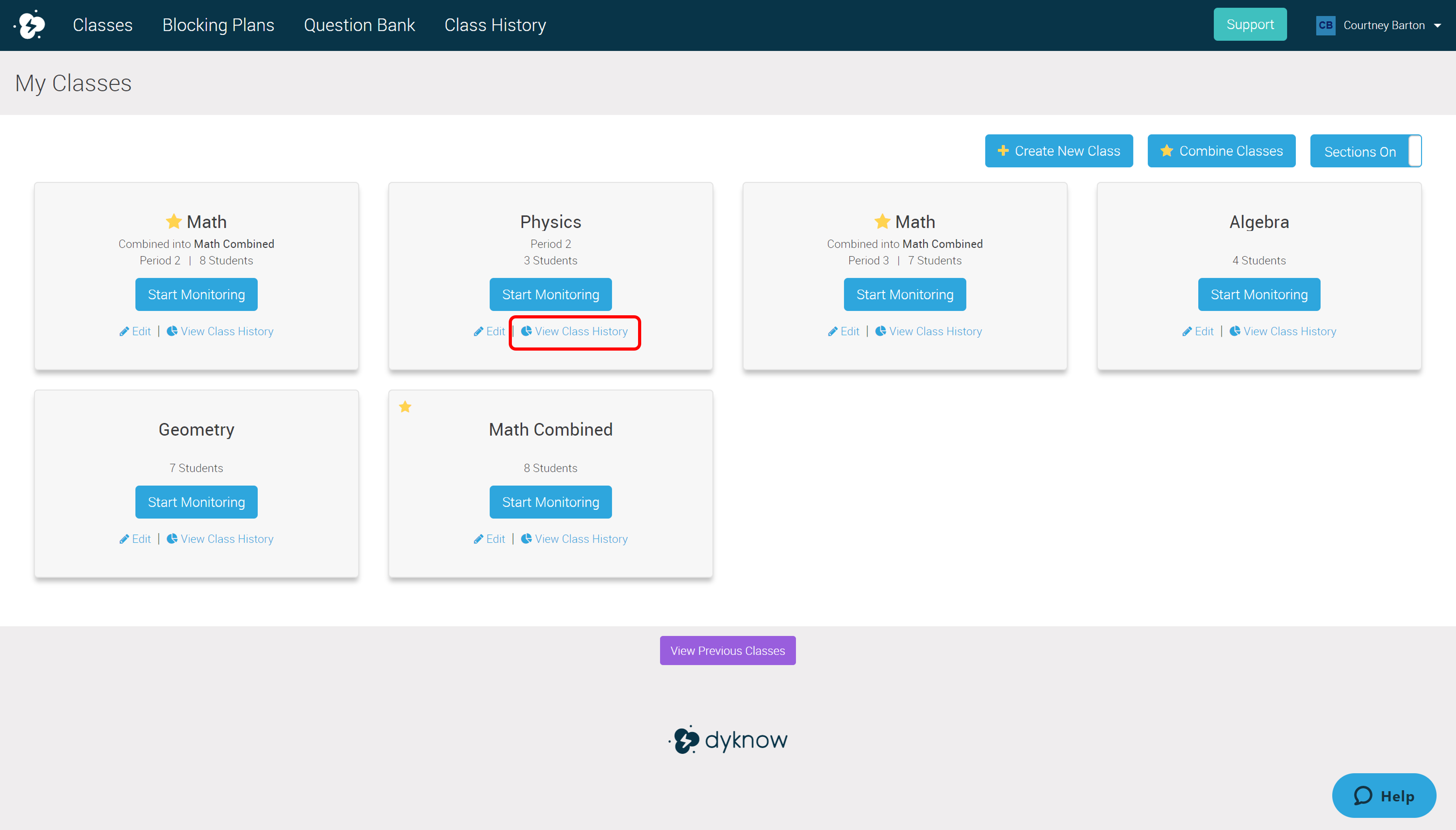
Task: Click the "Period 2" text on Physics card
Action: (x=550, y=244)
